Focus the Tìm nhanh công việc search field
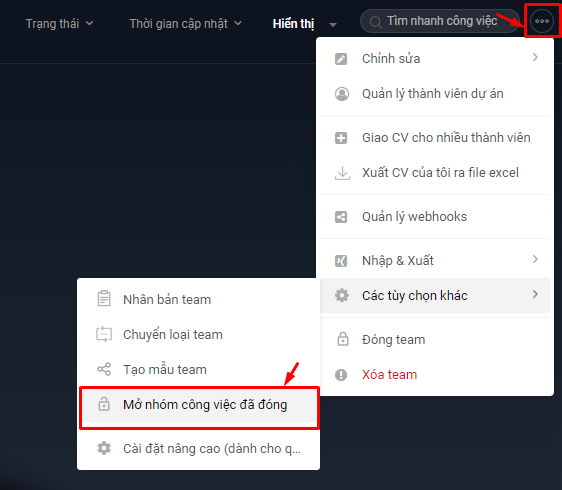 440,21
